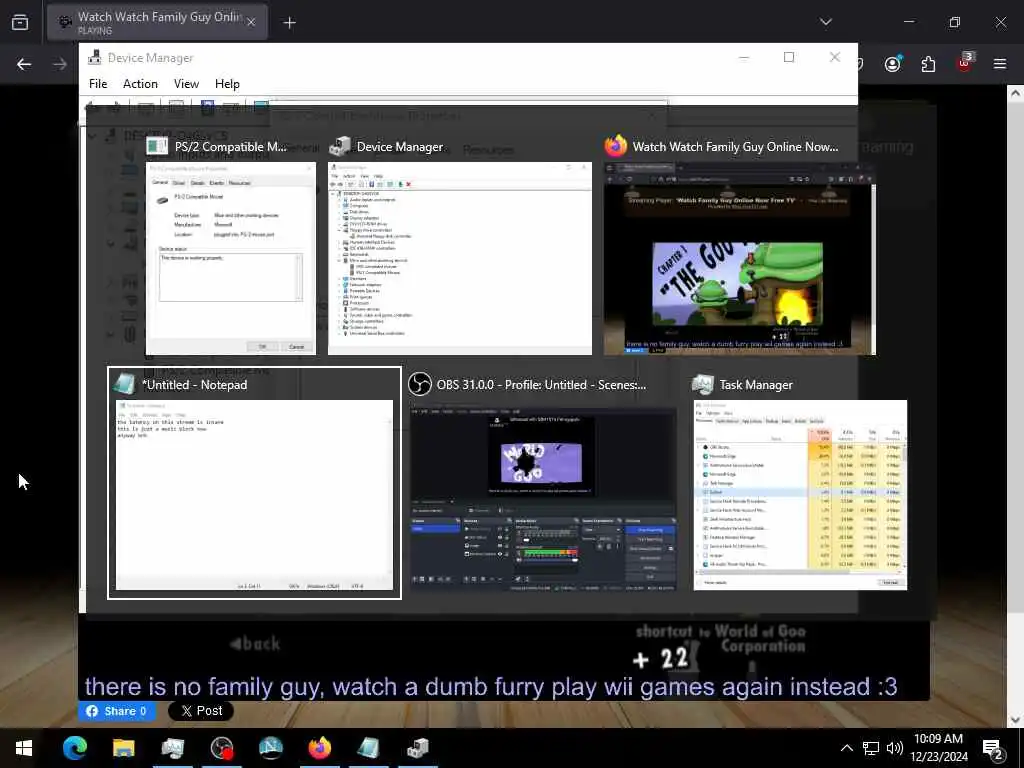
Task: Click the page scrollbar down arrow
Action: click(x=1015, y=720)
